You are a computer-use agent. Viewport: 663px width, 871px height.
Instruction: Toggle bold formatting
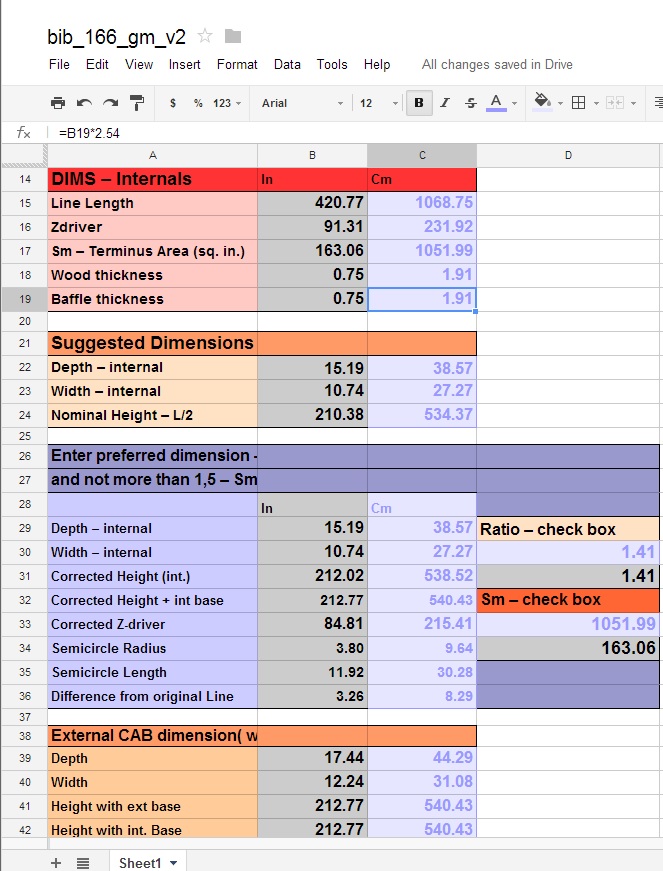[x=419, y=103]
